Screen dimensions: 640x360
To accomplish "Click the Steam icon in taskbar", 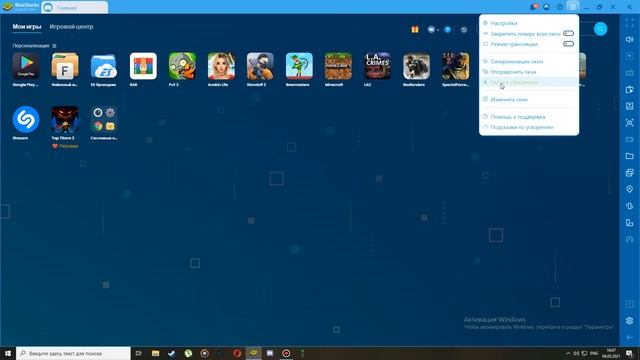I will point(172,353).
